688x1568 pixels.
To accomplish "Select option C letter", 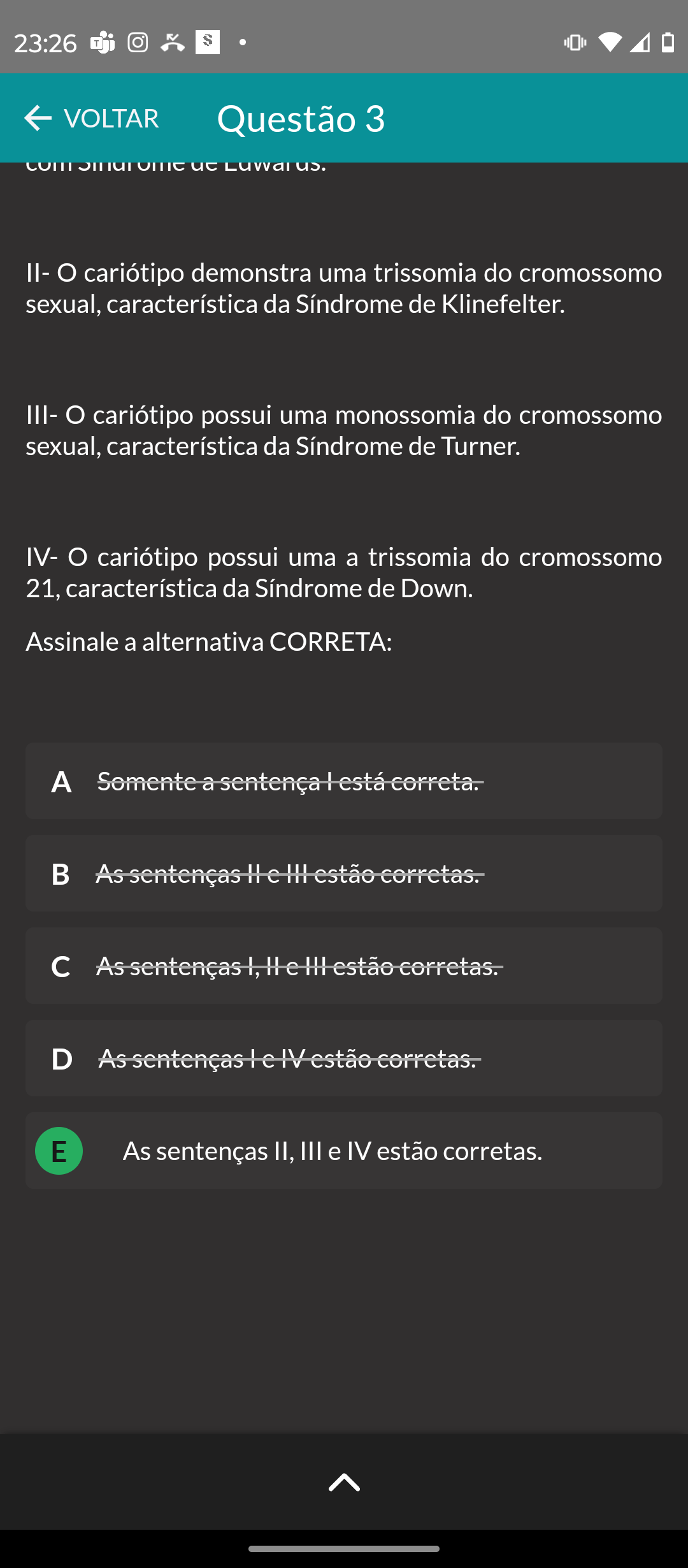I will point(61,966).
